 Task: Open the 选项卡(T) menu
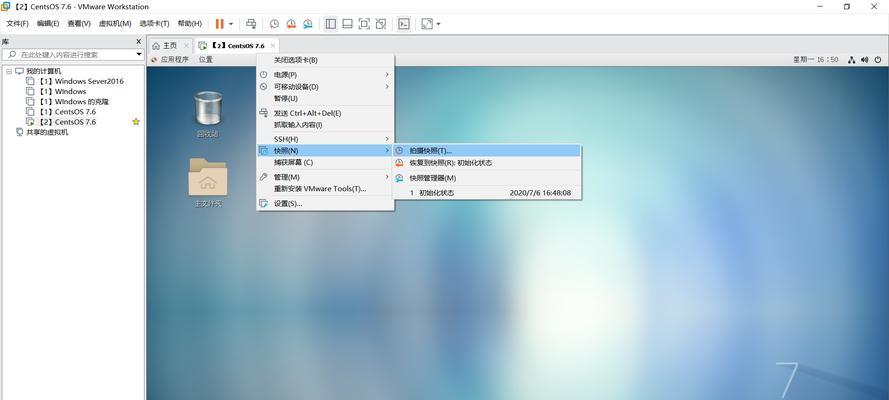click(155, 24)
